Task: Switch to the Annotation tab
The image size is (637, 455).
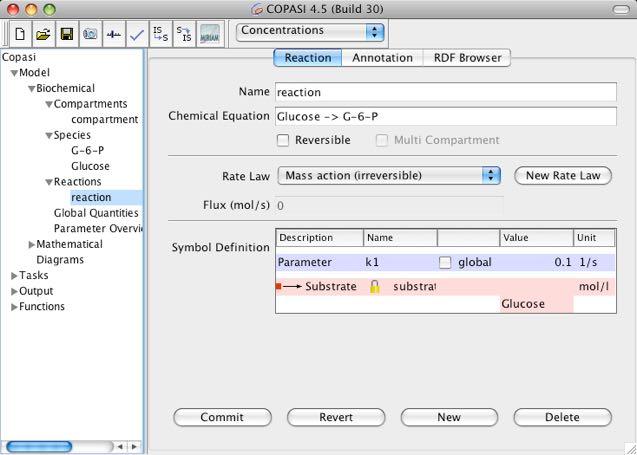Action: tap(382, 58)
